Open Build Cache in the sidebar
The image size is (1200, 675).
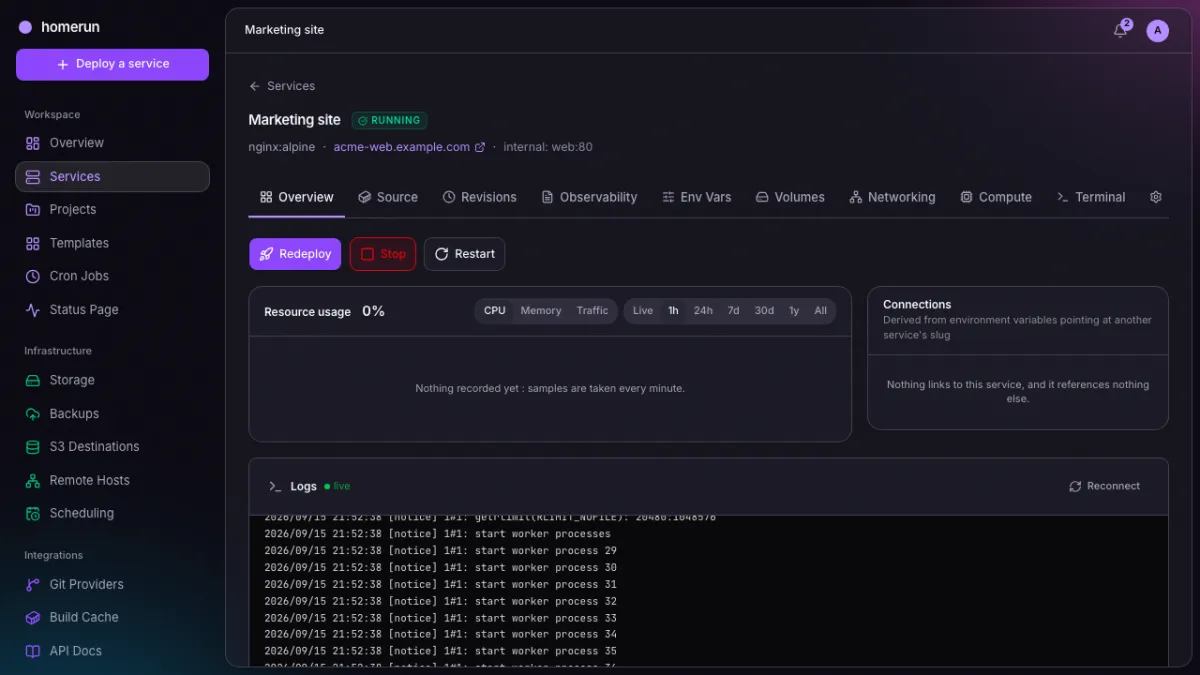click(x=112, y=617)
